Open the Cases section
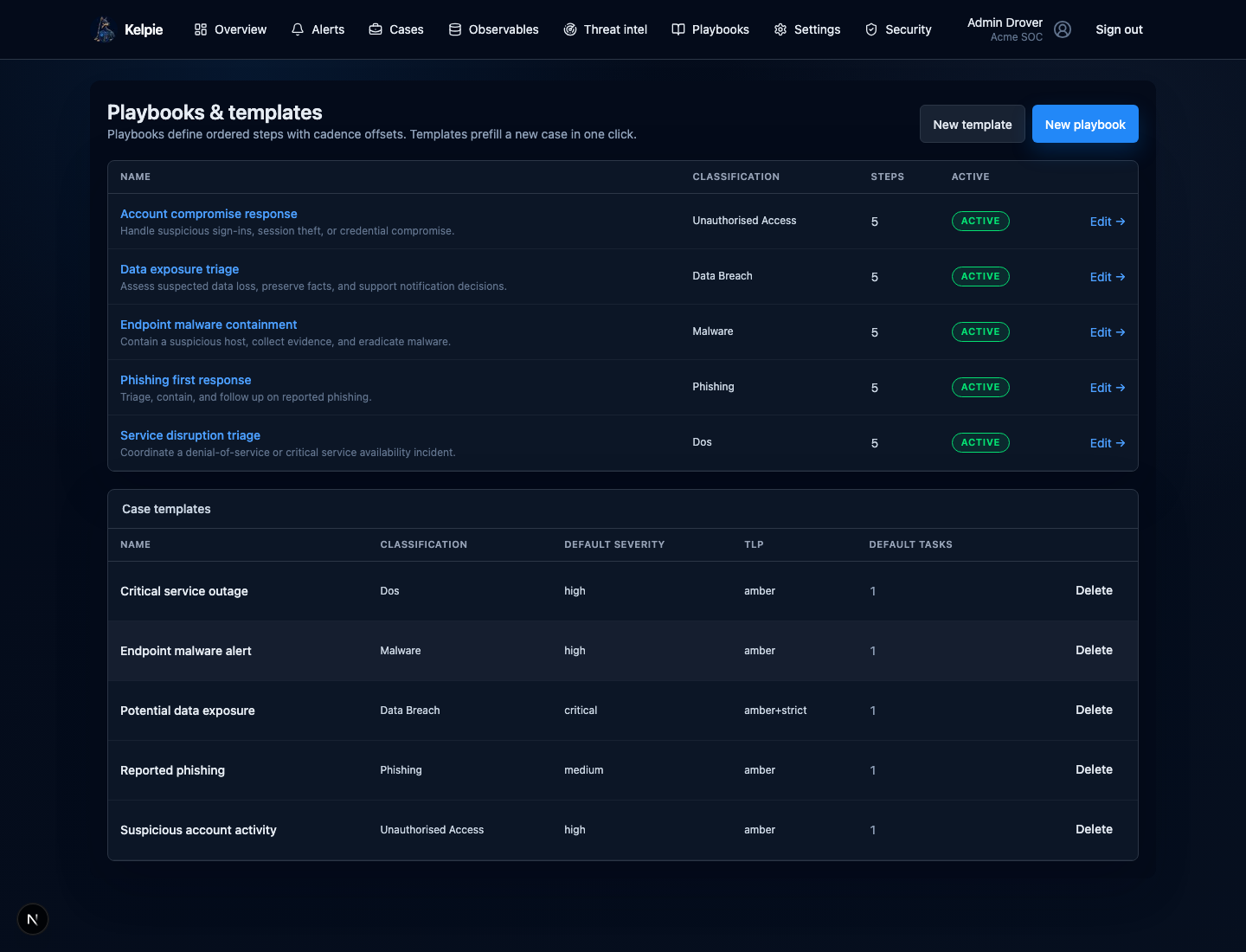This screenshot has width=1246, height=952. (x=396, y=29)
